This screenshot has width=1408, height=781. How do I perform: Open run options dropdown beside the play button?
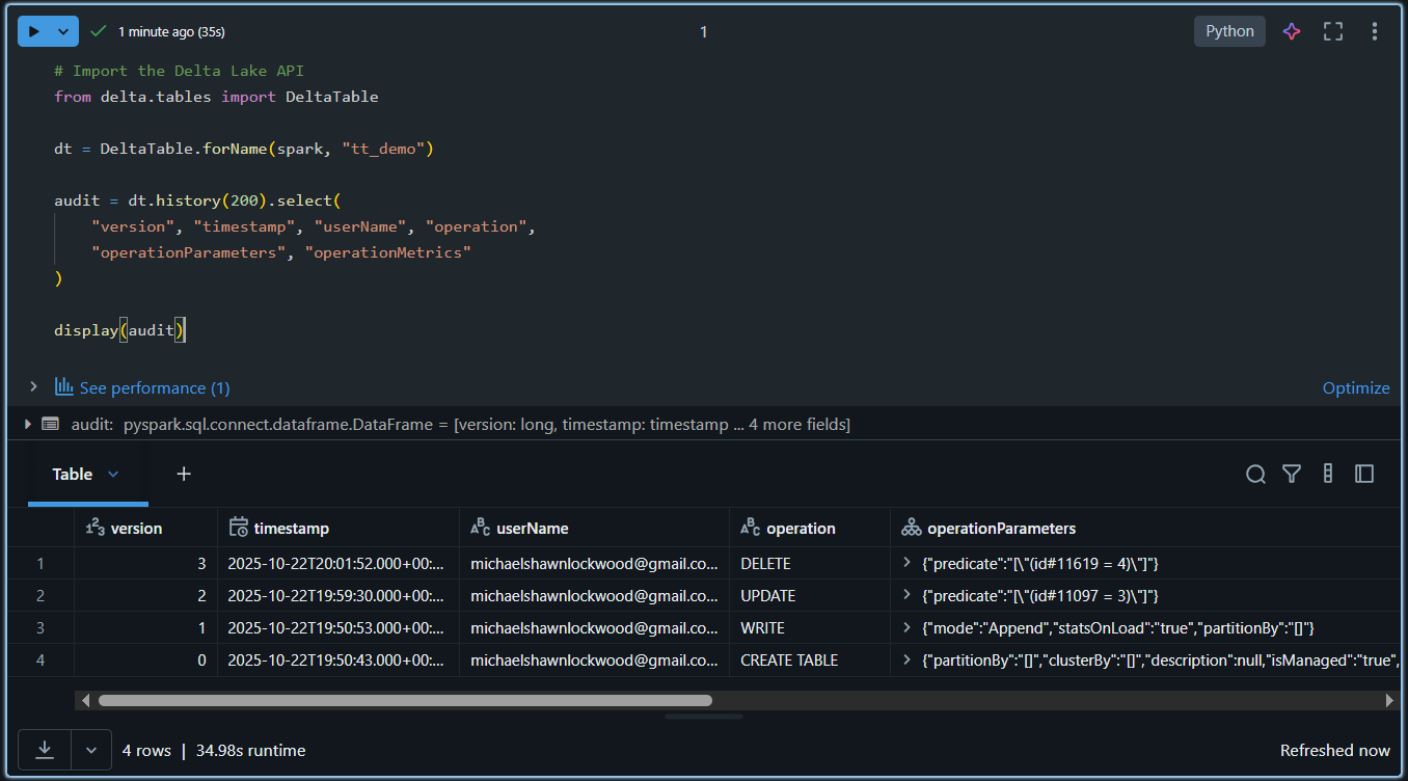[64, 31]
